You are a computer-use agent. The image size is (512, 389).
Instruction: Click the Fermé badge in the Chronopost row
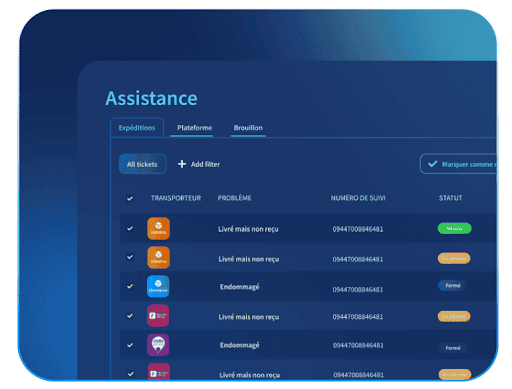453,285
